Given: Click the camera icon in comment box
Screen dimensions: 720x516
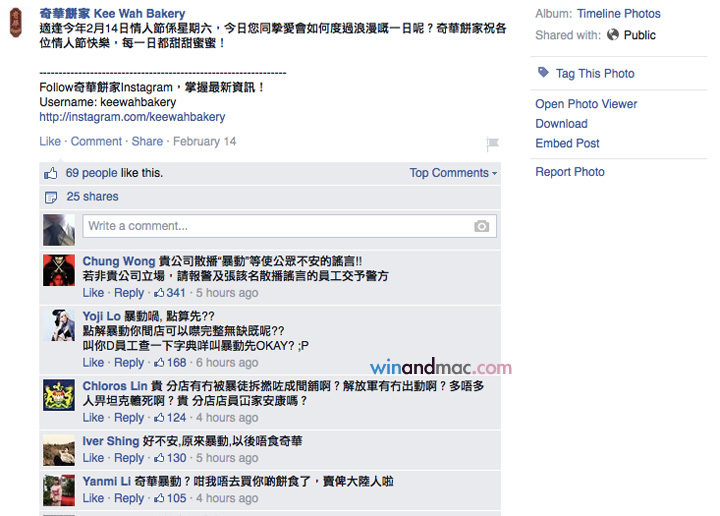Looking at the screenshot, I should (x=481, y=226).
